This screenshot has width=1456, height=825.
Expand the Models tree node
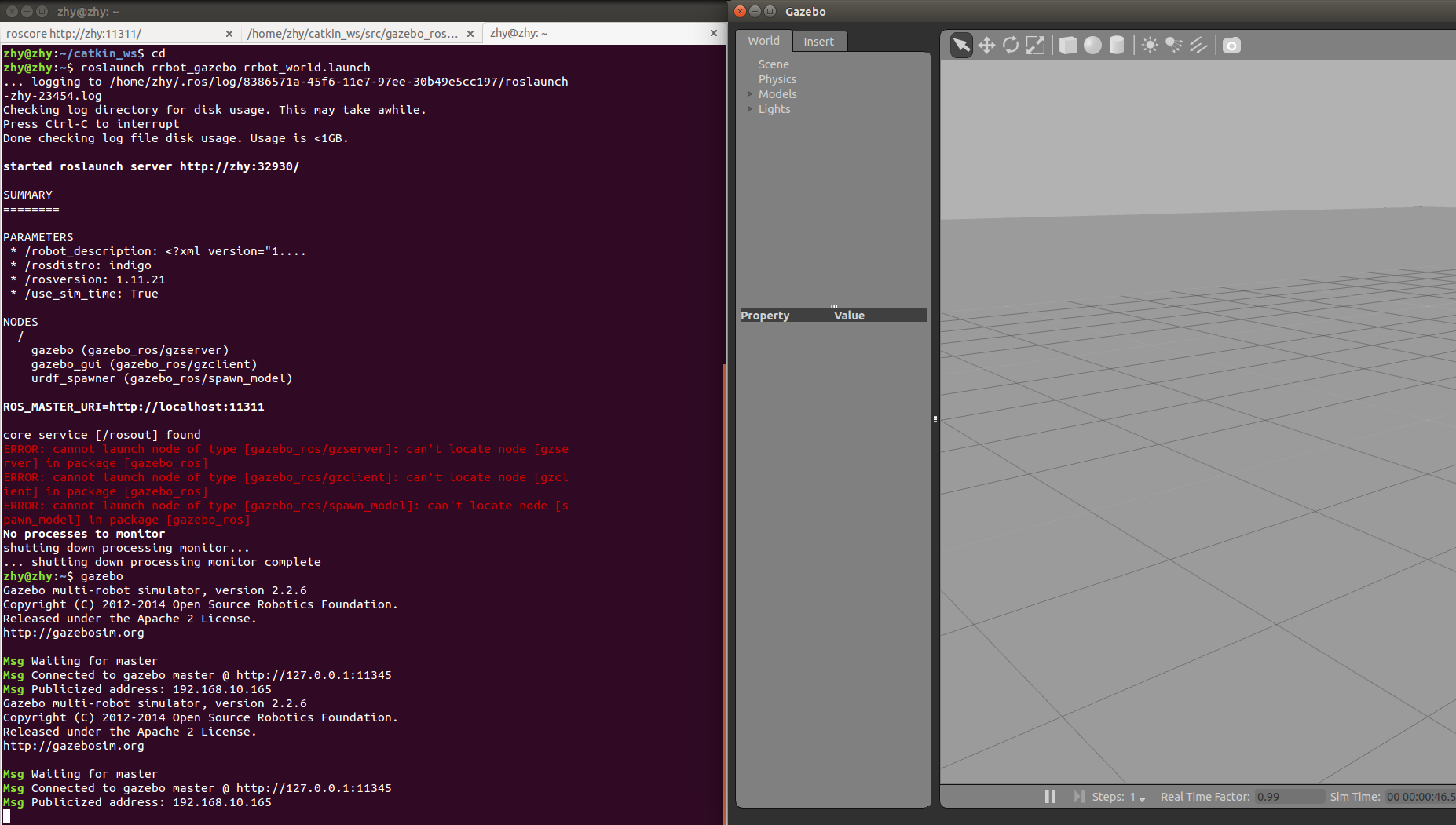click(750, 94)
